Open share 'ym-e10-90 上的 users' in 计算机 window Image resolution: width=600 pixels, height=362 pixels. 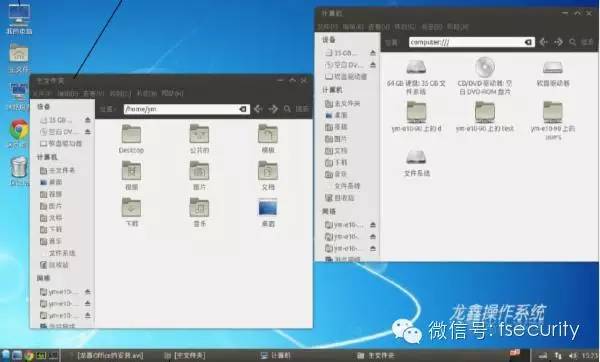click(553, 121)
